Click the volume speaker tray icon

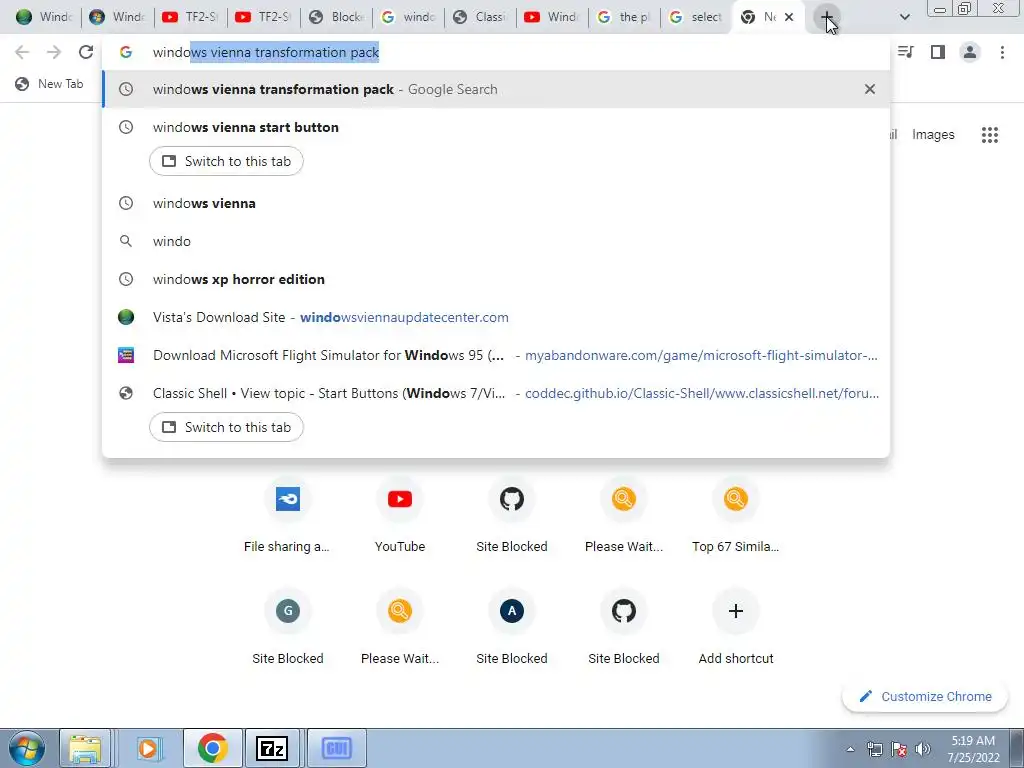[923, 749]
